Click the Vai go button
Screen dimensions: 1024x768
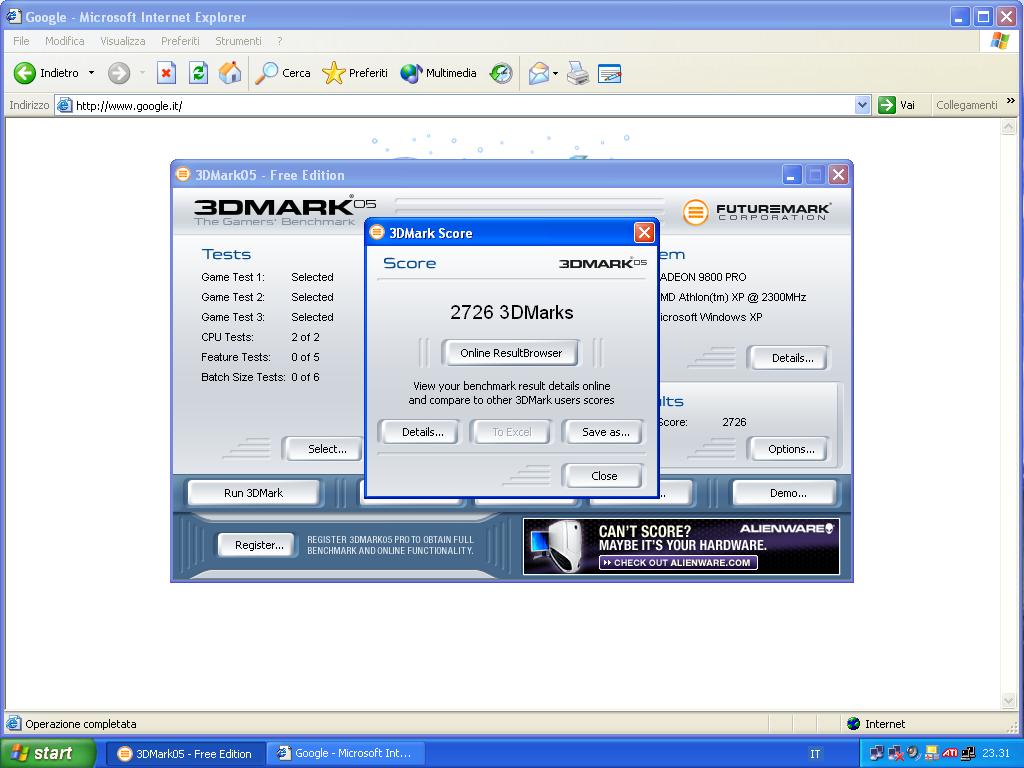click(x=897, y=105)
